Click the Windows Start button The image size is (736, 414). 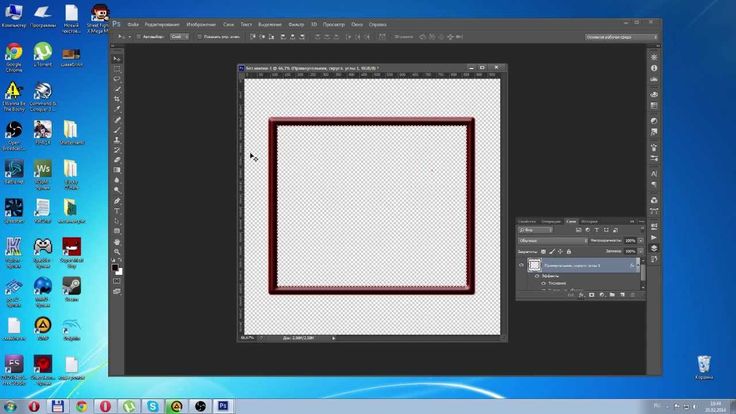pyautogui.click(x=11, y=405)
